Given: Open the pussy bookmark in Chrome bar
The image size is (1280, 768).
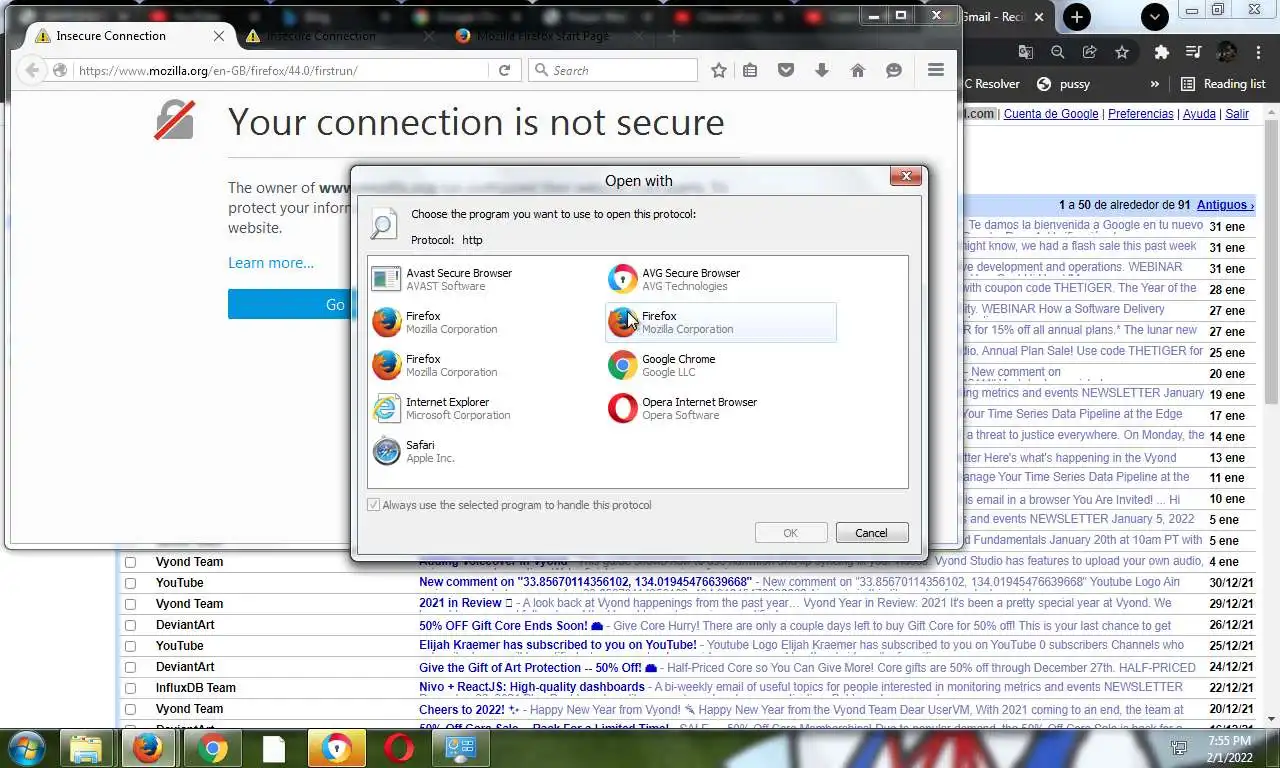Looking at the screenshot, I should pos(1065,84).
